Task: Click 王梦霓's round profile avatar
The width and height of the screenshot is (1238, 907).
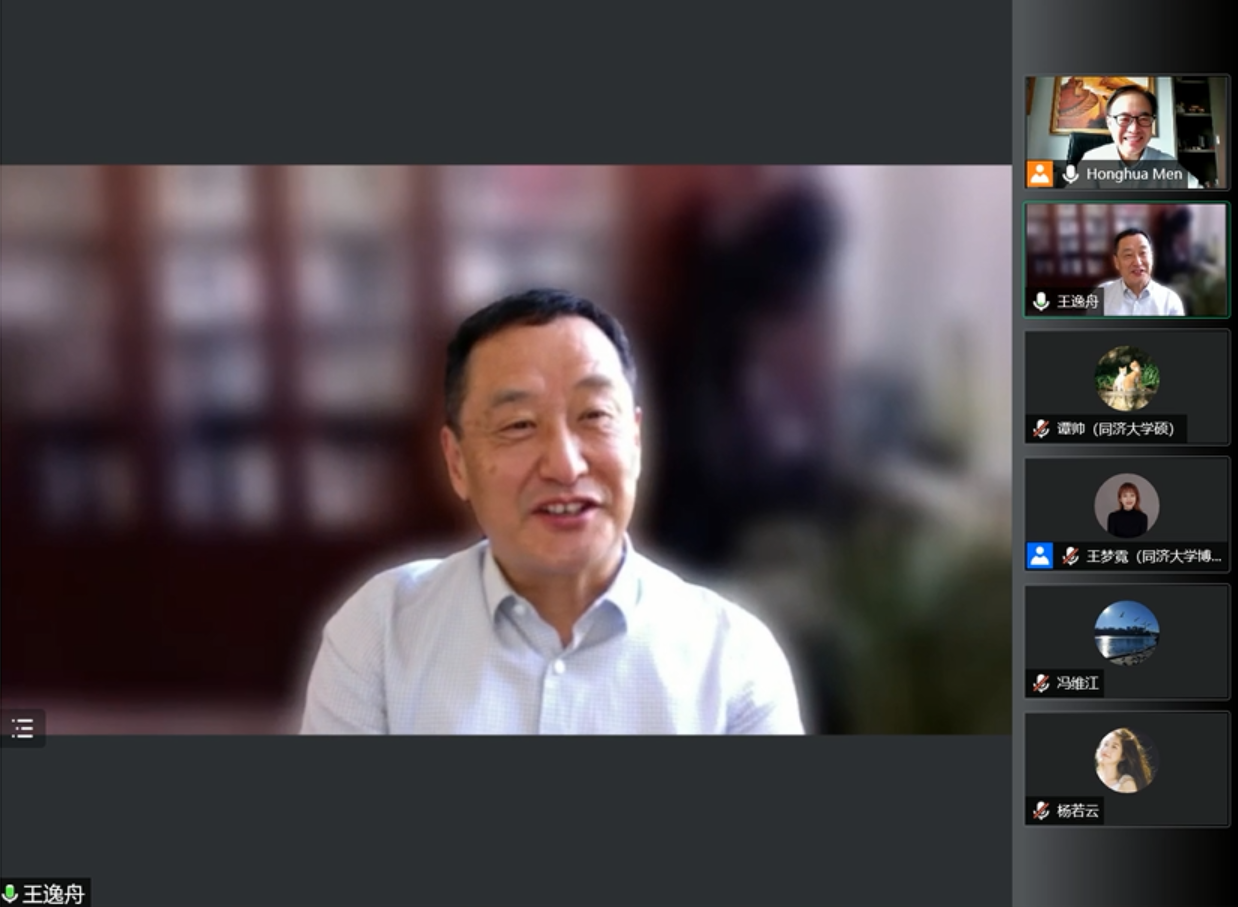Action: click(1126, 505)
